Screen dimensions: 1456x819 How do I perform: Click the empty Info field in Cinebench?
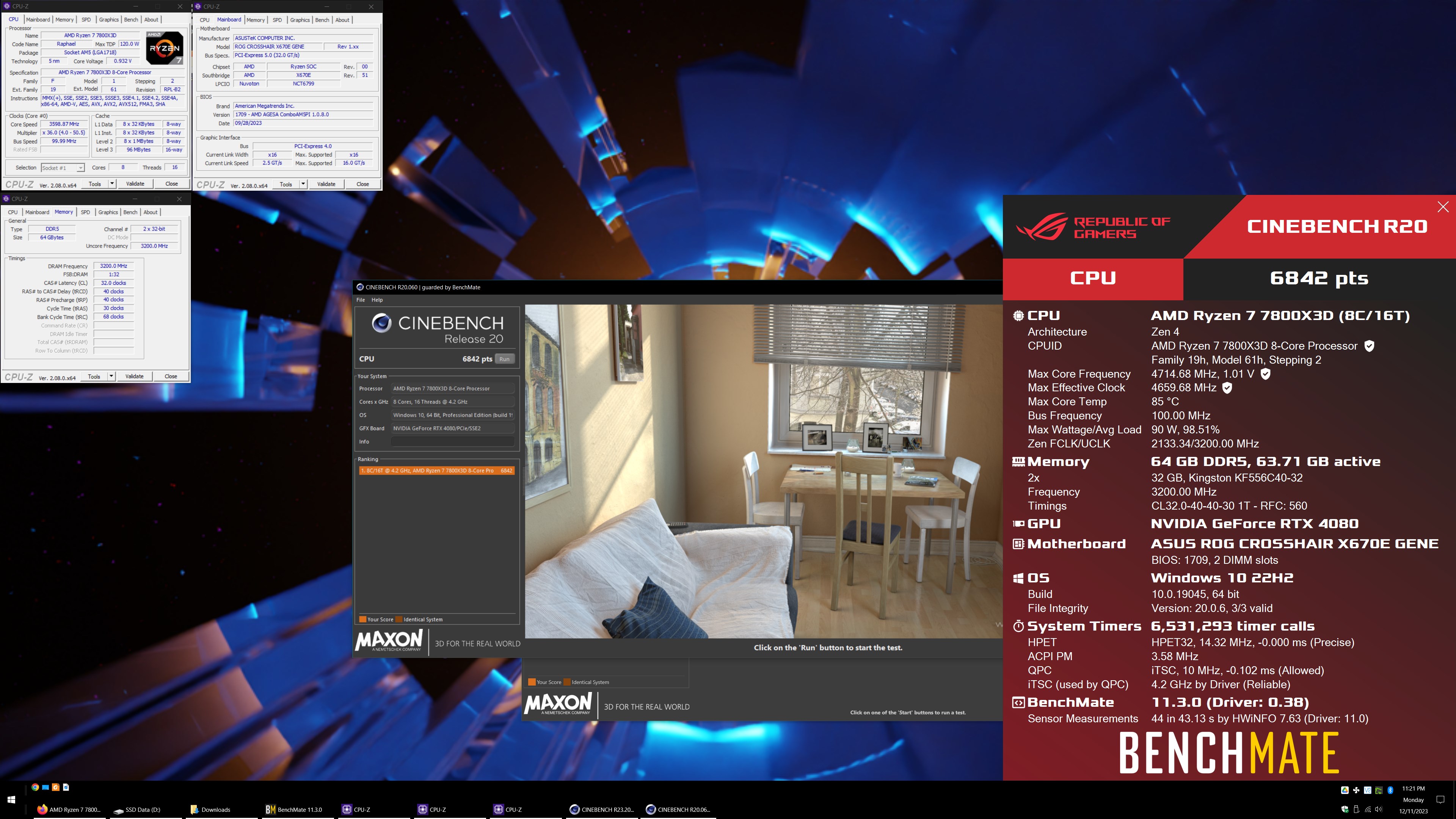click(x=452, y=441)
